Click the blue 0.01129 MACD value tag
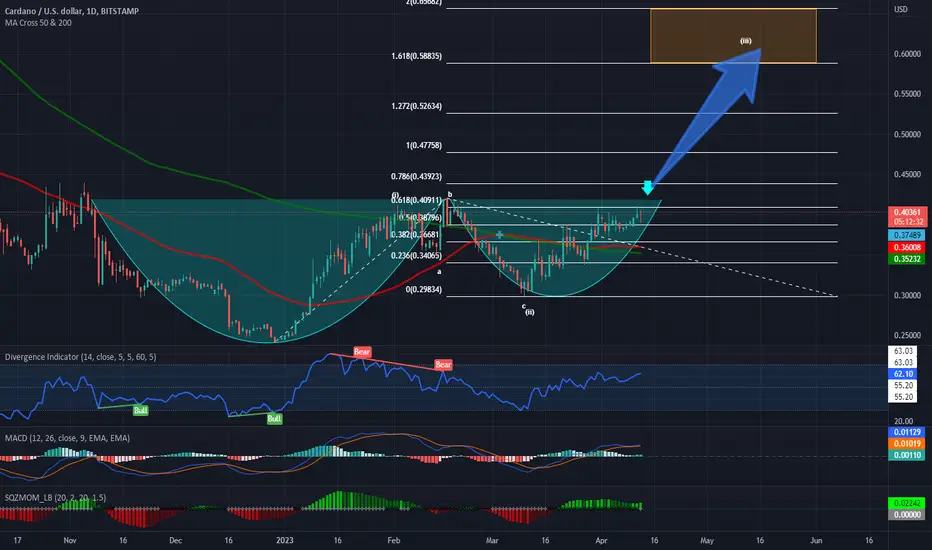Viewport: 932px width, 550px height. click(906, 432)
